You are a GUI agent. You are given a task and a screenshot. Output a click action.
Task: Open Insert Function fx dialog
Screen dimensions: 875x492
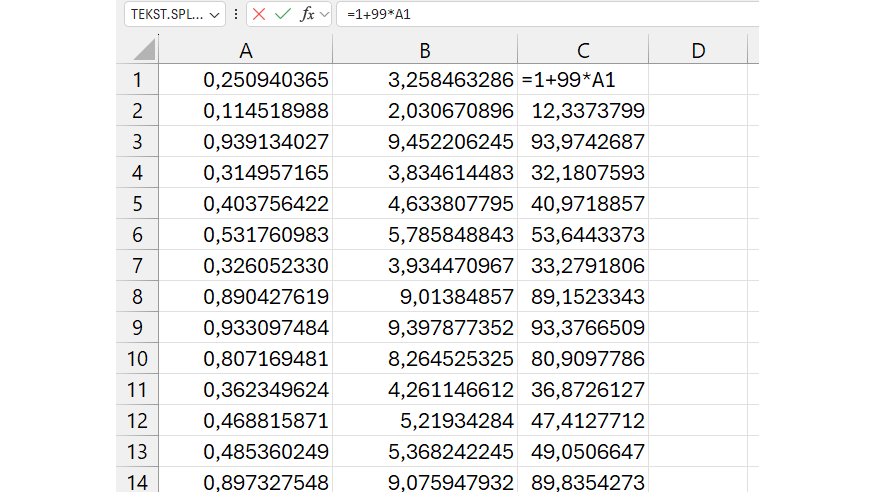(307, 14)
